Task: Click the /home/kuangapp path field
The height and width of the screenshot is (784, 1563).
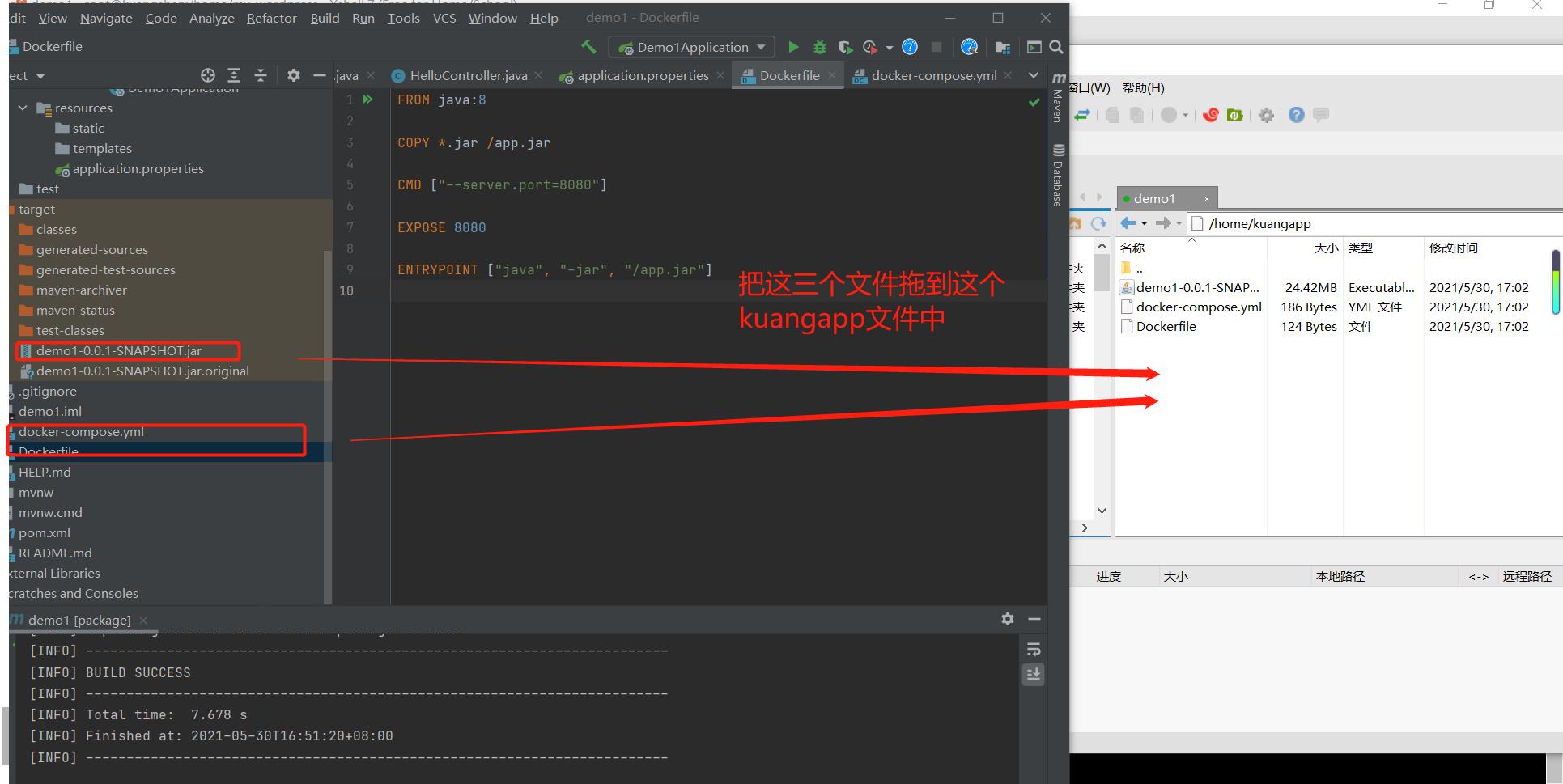Action: (1376, 223)
